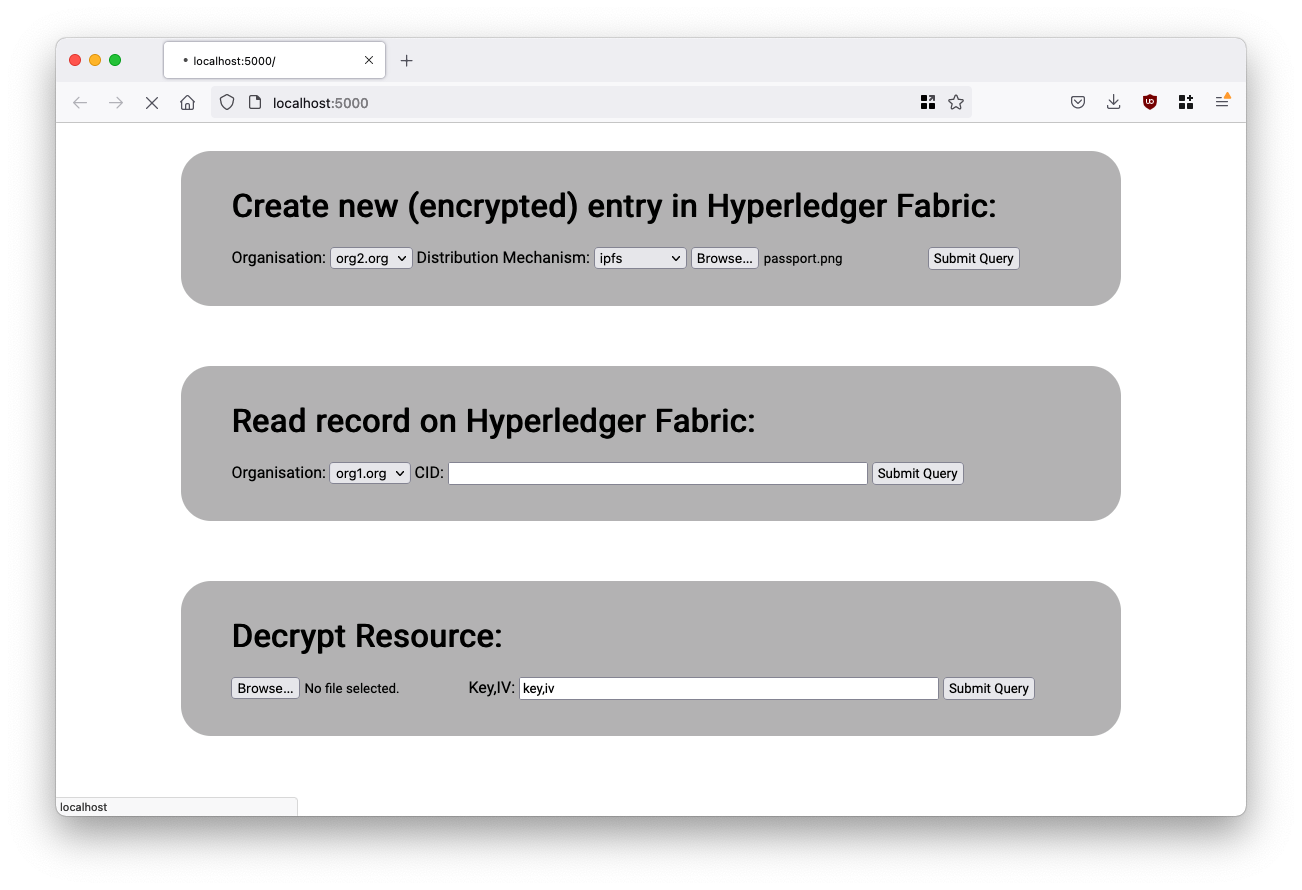
Task: Browse for file in Decrypt Resource
Action: click(x=265, y=688)
